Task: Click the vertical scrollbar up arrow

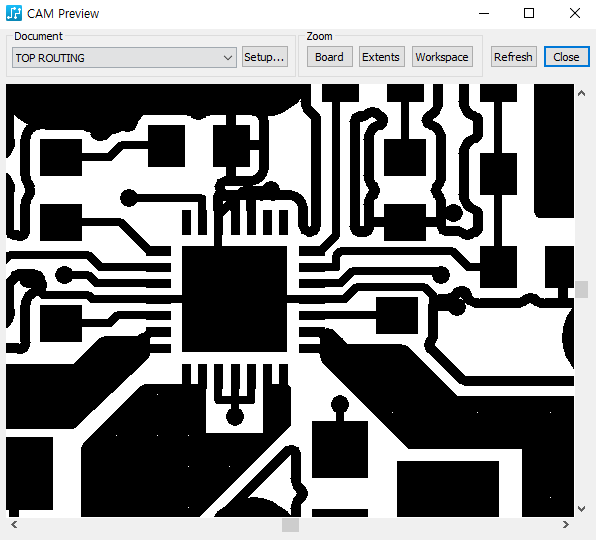Action: pos(581,93)
